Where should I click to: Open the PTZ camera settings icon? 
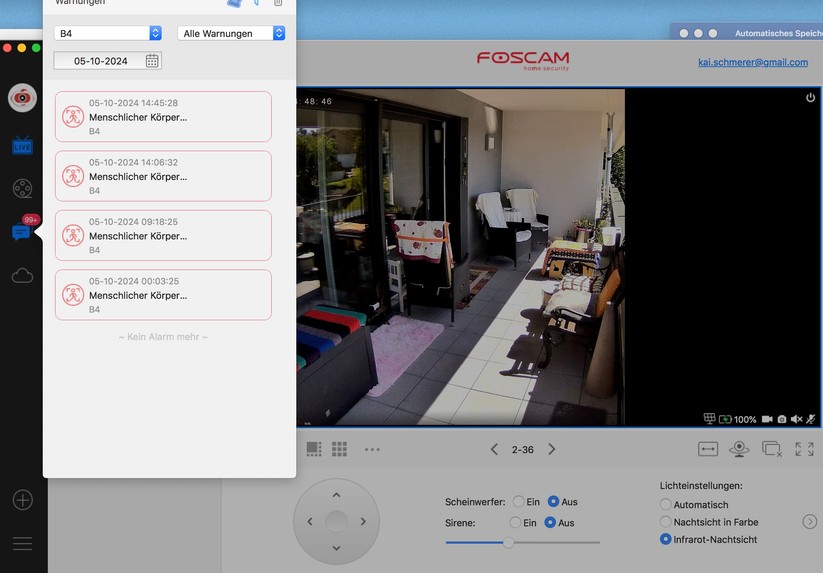(739, 449)
